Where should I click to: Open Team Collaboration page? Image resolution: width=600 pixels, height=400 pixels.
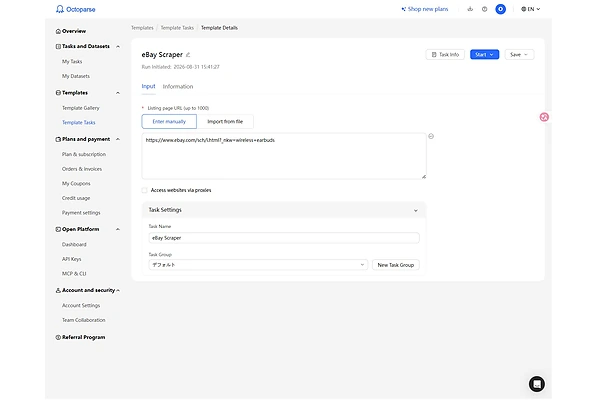[x=84, y=320]
